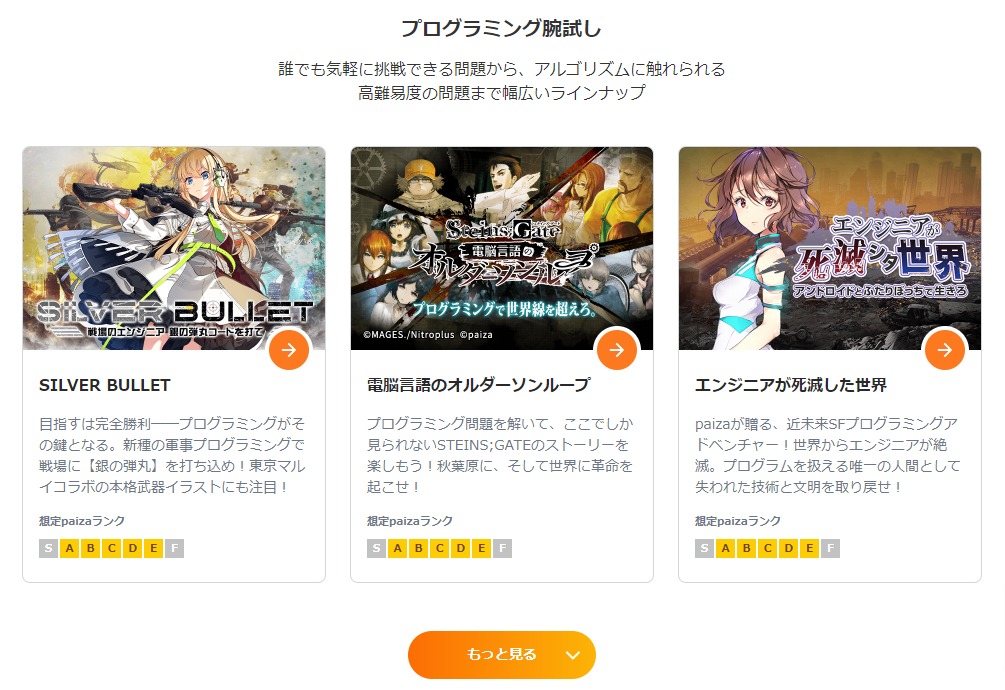Select the gray F rank badge under SILVER BULLET
The height and width of the screenshot is (690, 1005).
coord(174,548)
